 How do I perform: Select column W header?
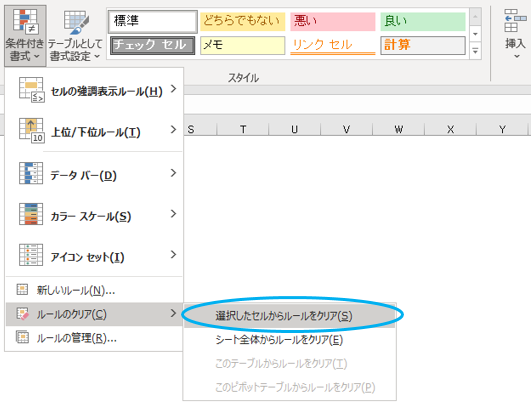[398, 129]
